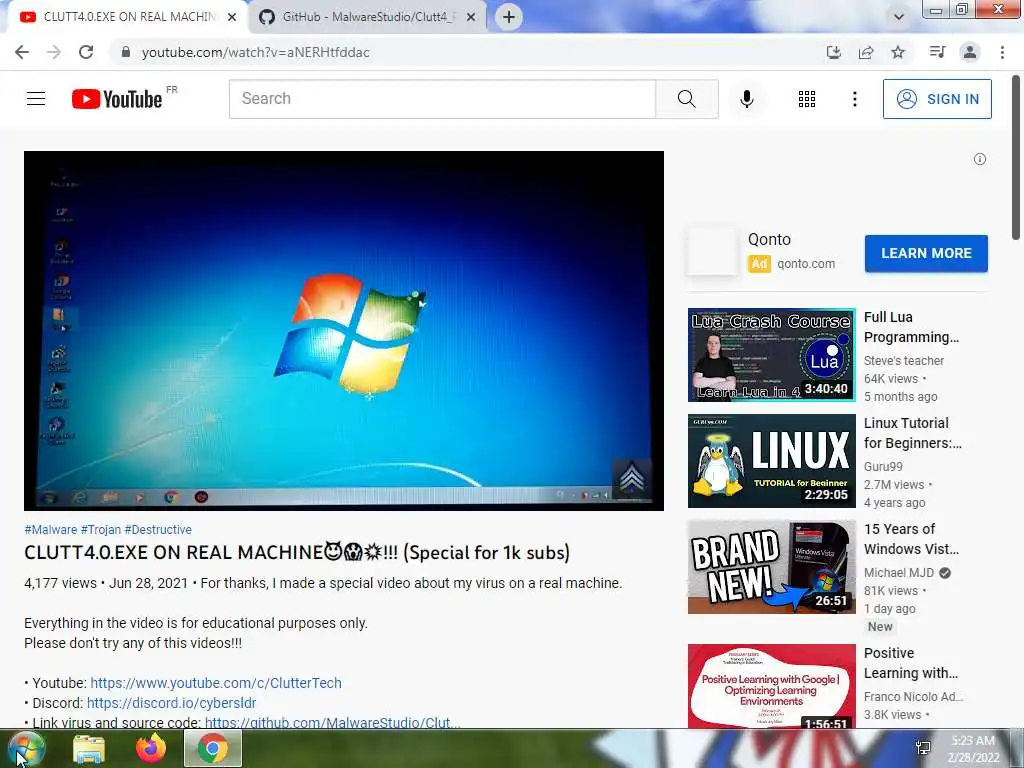The image size is (1024, 768).
Task: Click the browser forward arrow
Action: tap(54, 52)
